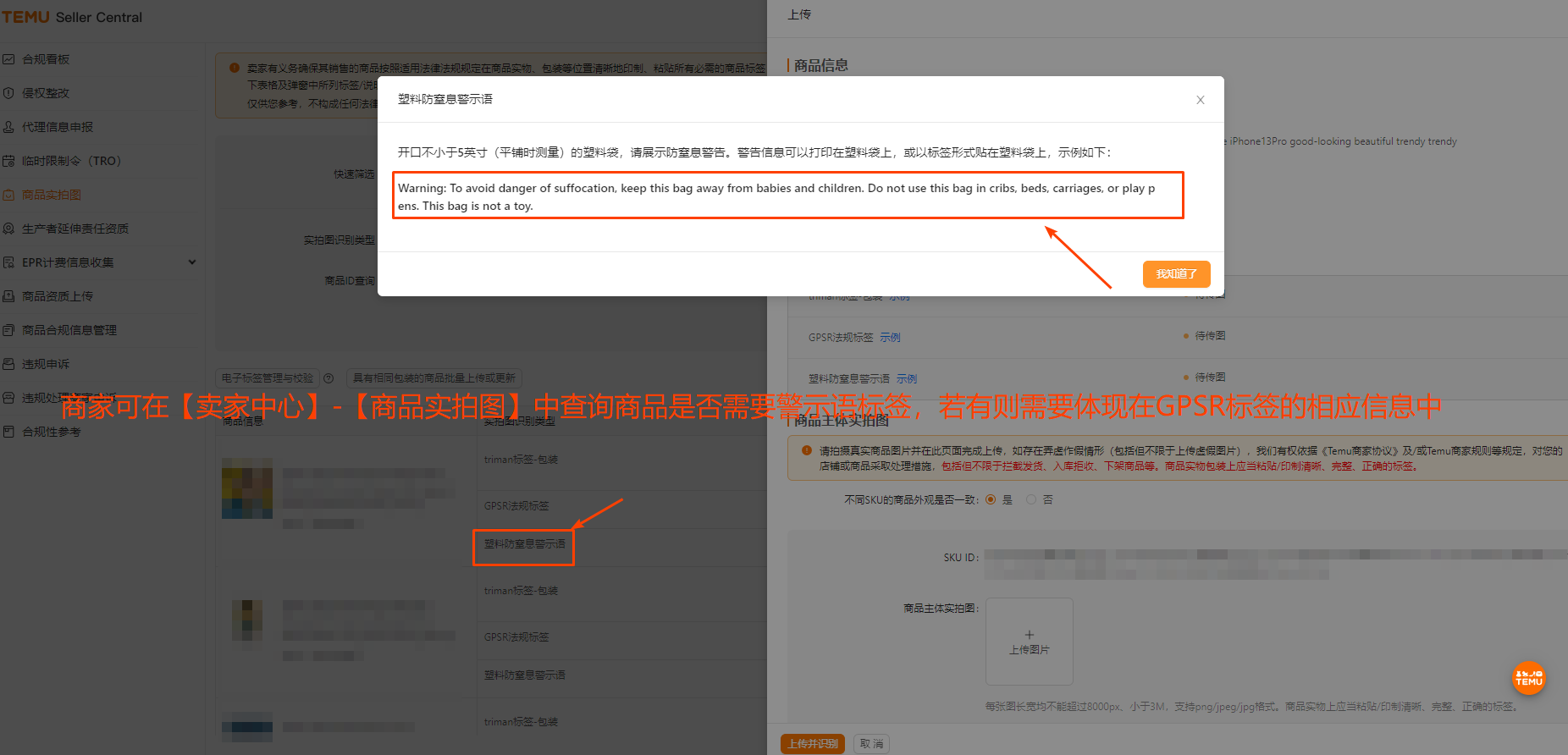Click the 上传图片 upload box

[1030, 642]
